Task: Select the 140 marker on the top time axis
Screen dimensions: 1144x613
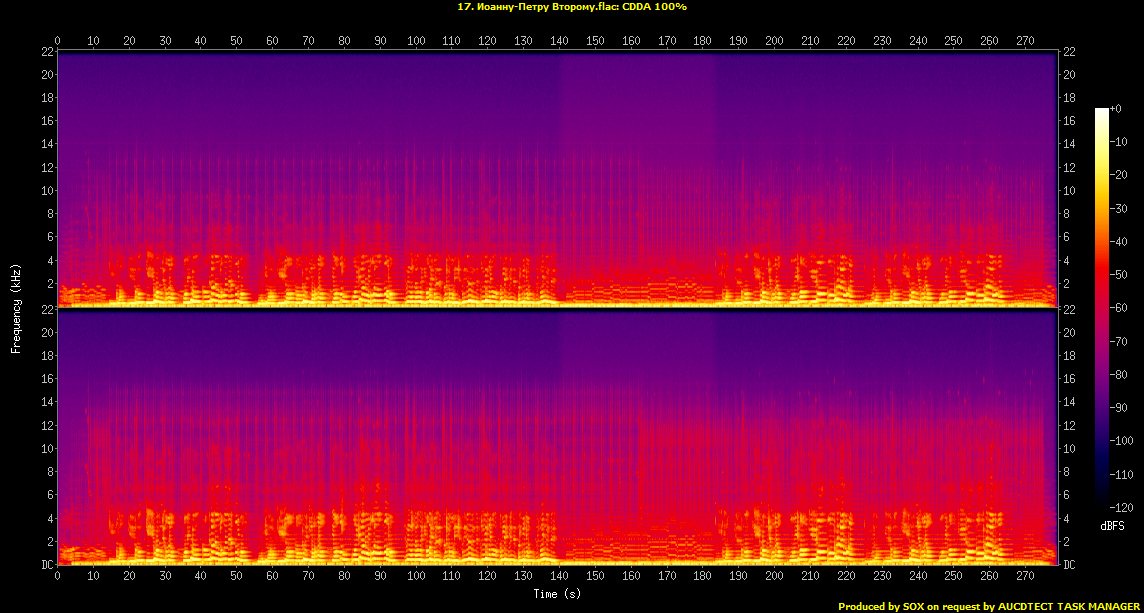Action: (559, 41)
